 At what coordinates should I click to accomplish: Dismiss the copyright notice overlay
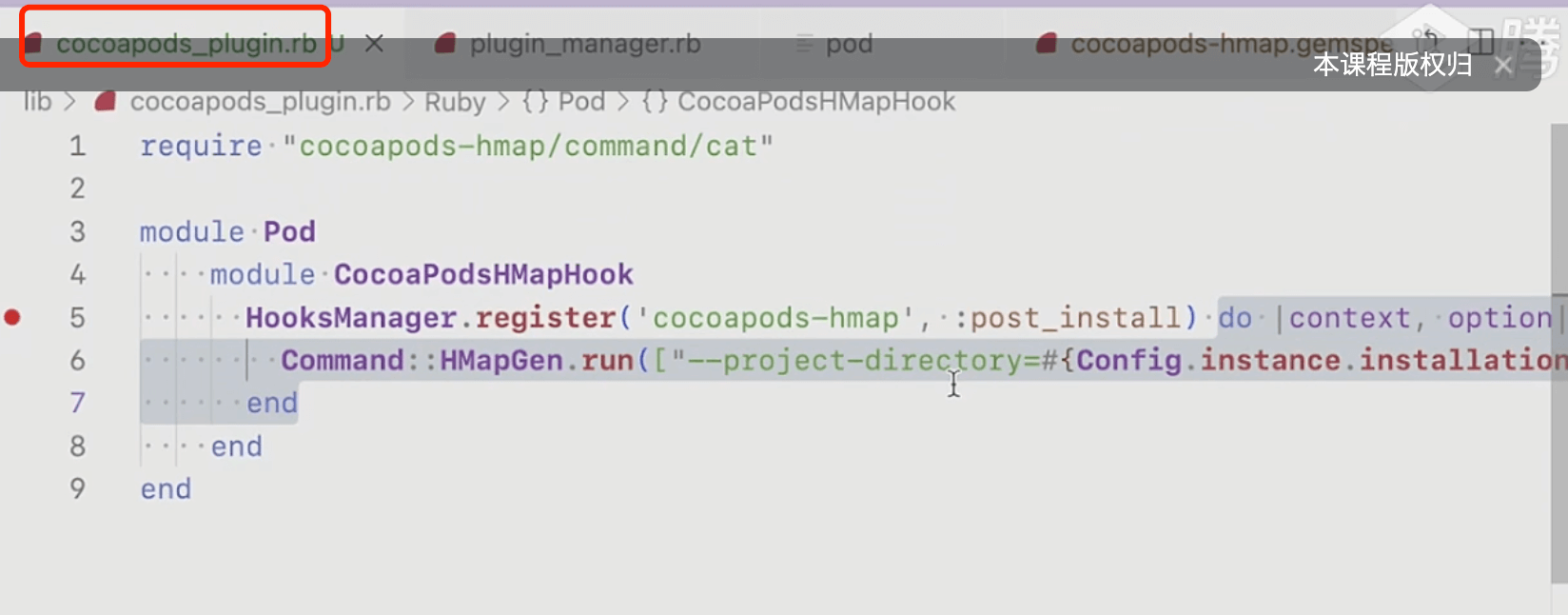(x=1503, y=66)
